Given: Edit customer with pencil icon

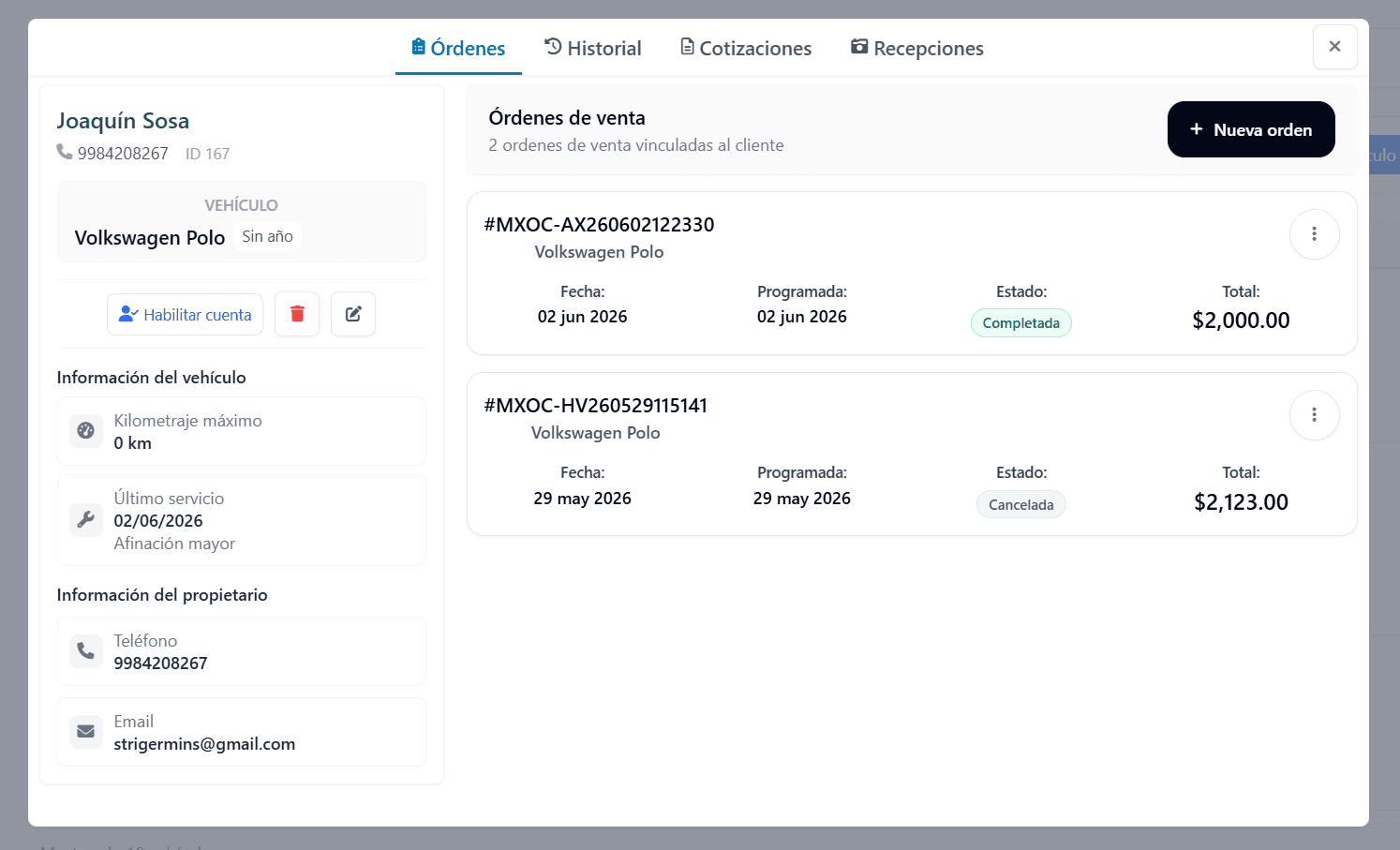Looking at the screenshot, I should point(353,314).
